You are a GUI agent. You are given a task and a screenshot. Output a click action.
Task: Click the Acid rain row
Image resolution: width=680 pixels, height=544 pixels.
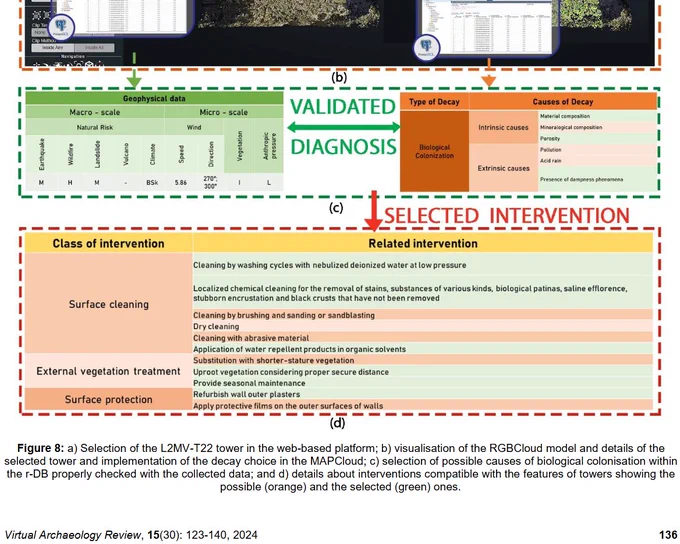pos(598,161)
